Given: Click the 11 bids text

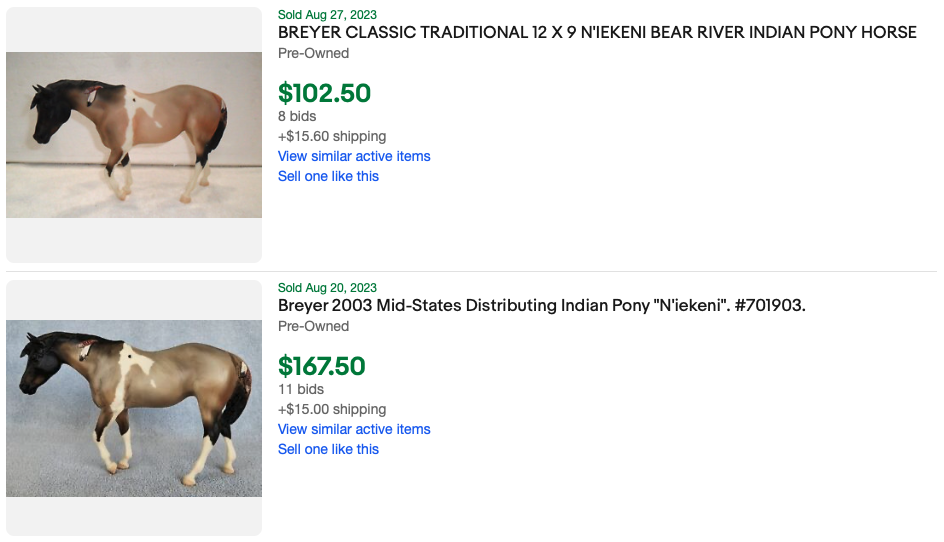Looking at the screenshot, I should pos(300,389).
